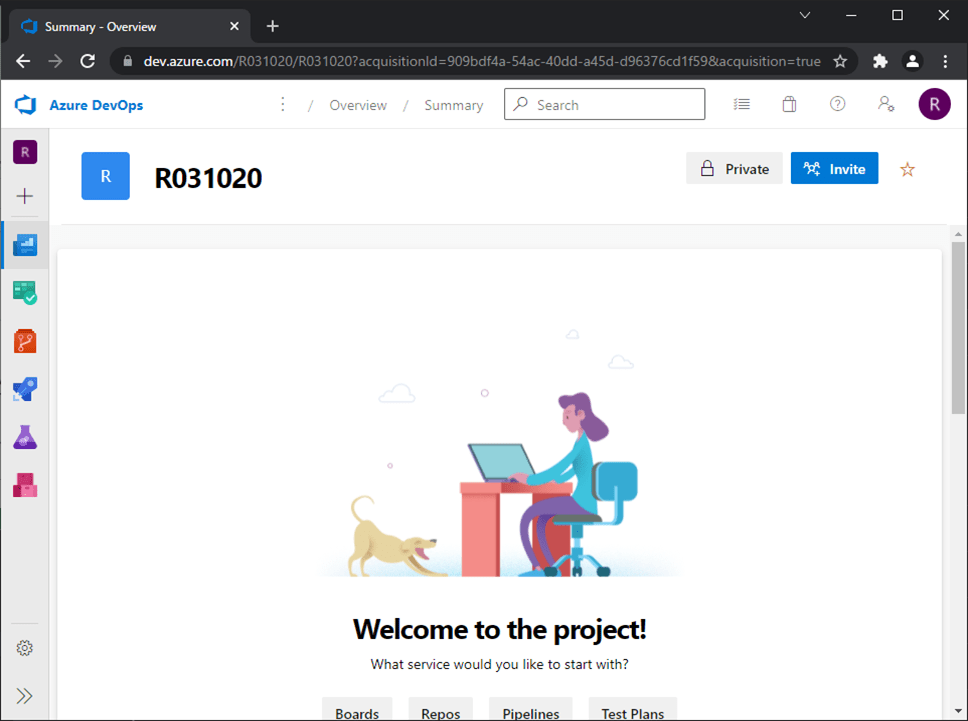Open Repos hub in sidebar

coord(25,341)
